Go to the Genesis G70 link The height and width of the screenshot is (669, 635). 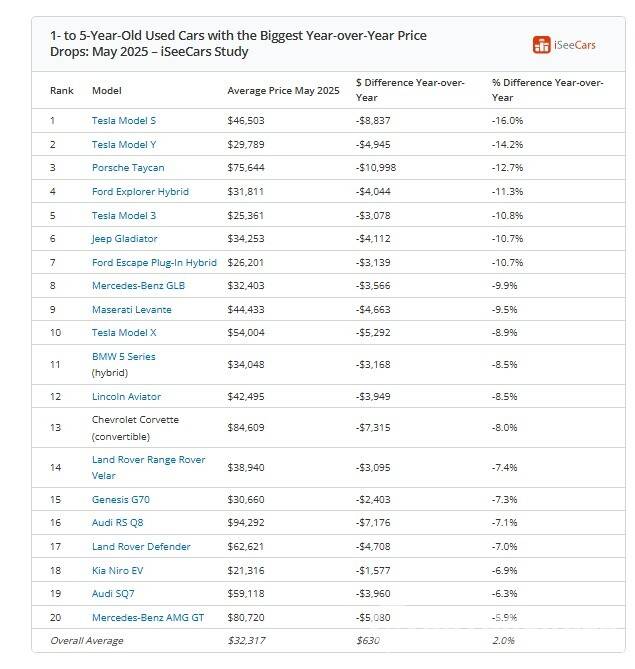121,499
